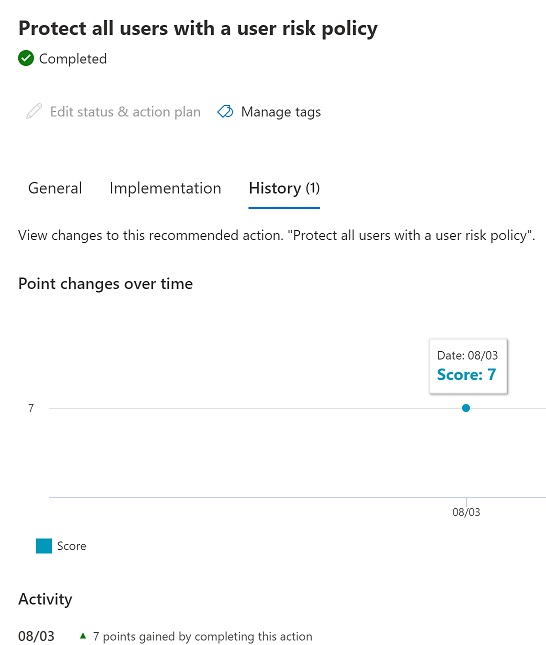Switch to the Implementation tab
The image size is (546, 645).
pos(165,188)
